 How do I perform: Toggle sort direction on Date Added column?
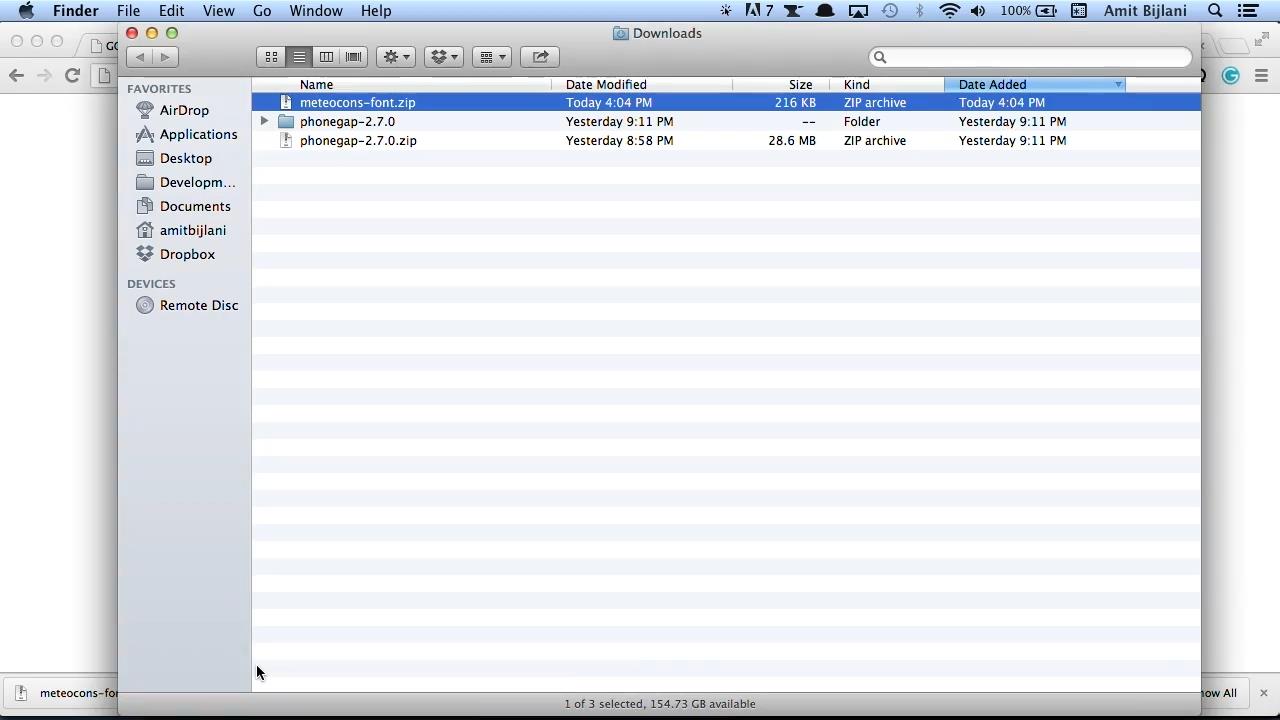(x=1035, y=85)
